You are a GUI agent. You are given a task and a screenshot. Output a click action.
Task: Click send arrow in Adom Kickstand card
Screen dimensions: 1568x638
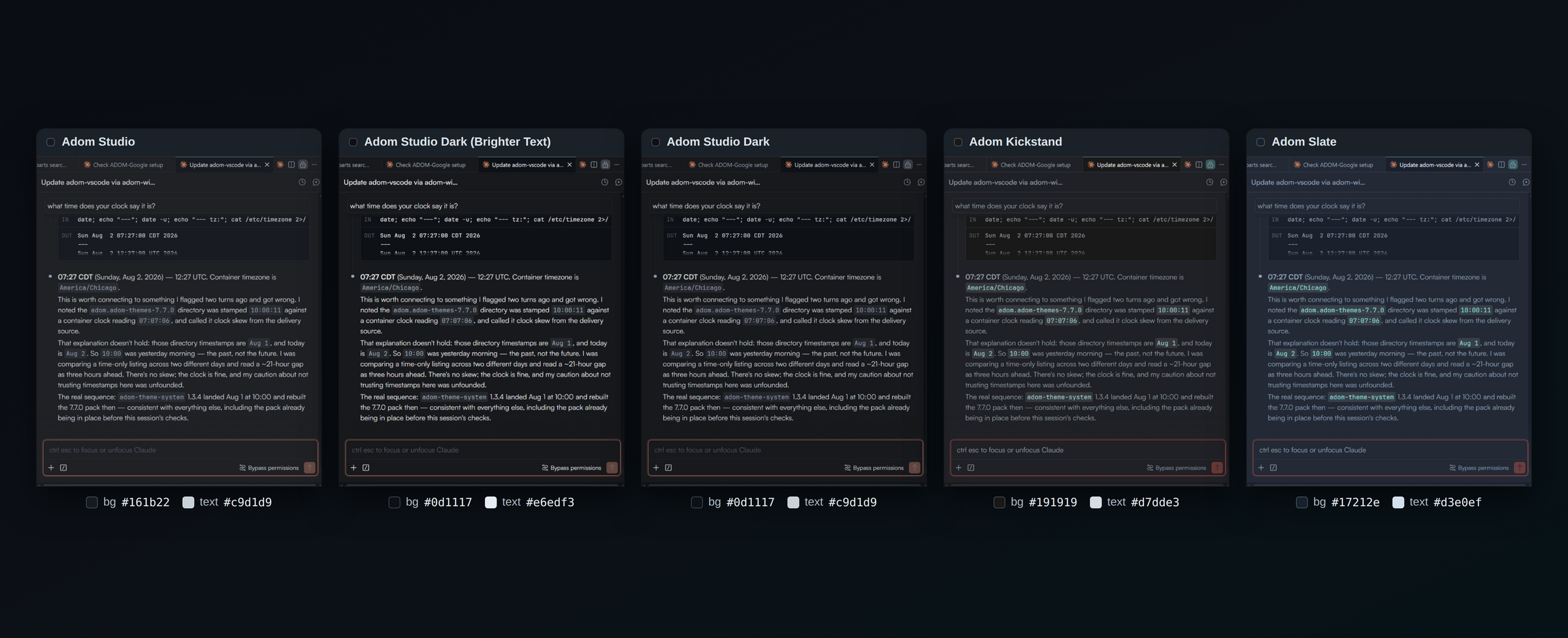click(x=1217, y=468)
